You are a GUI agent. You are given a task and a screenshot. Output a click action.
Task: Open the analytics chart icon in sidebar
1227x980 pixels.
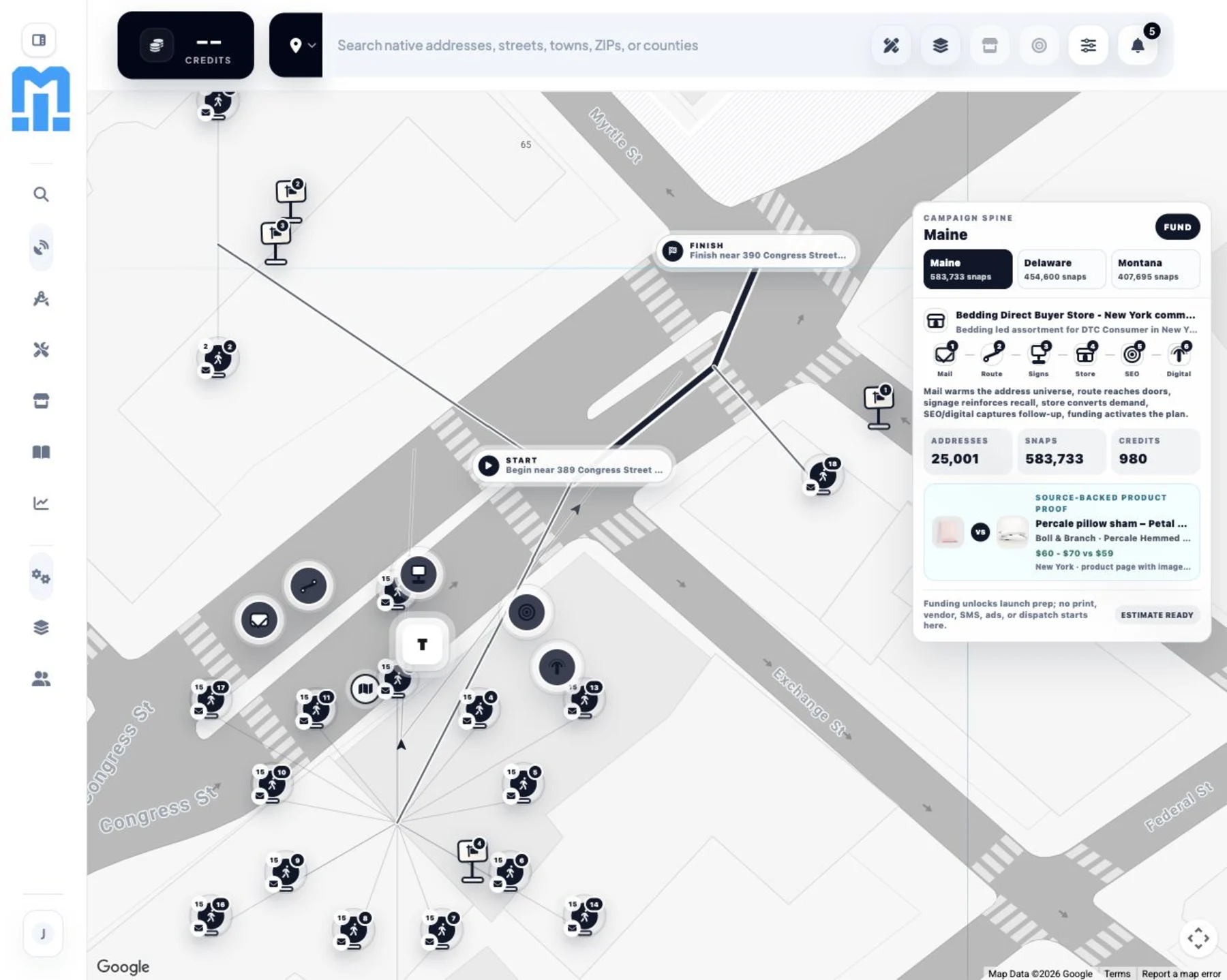point(41,503)
